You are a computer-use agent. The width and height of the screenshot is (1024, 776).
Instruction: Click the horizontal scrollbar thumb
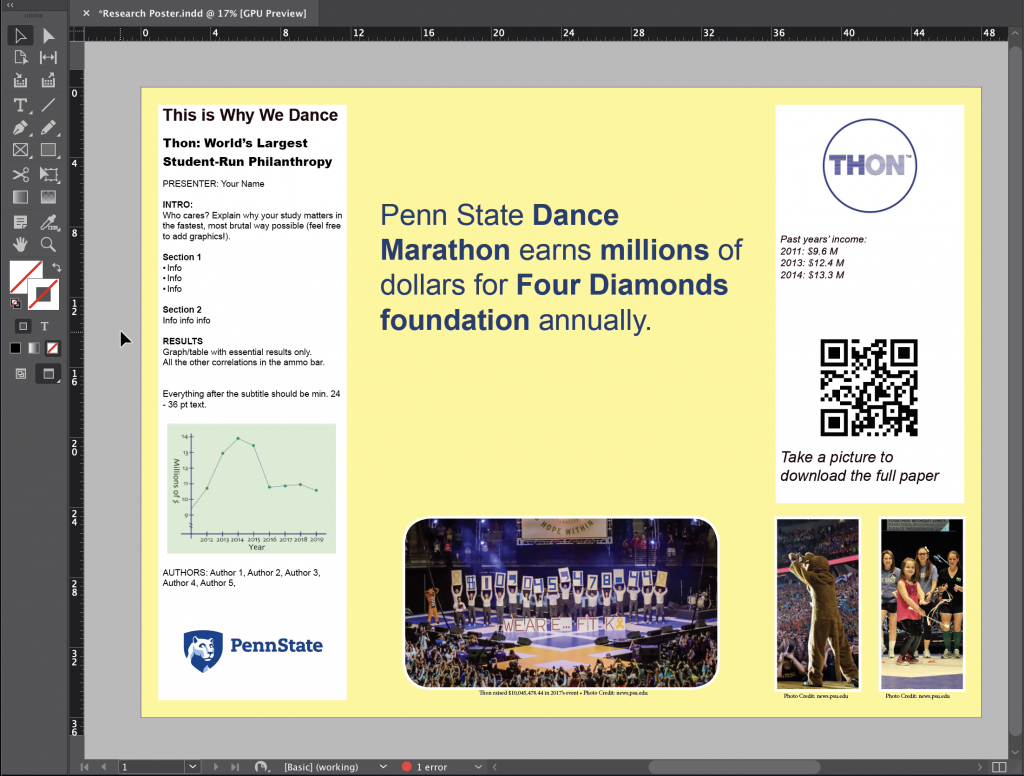point(734,767)
